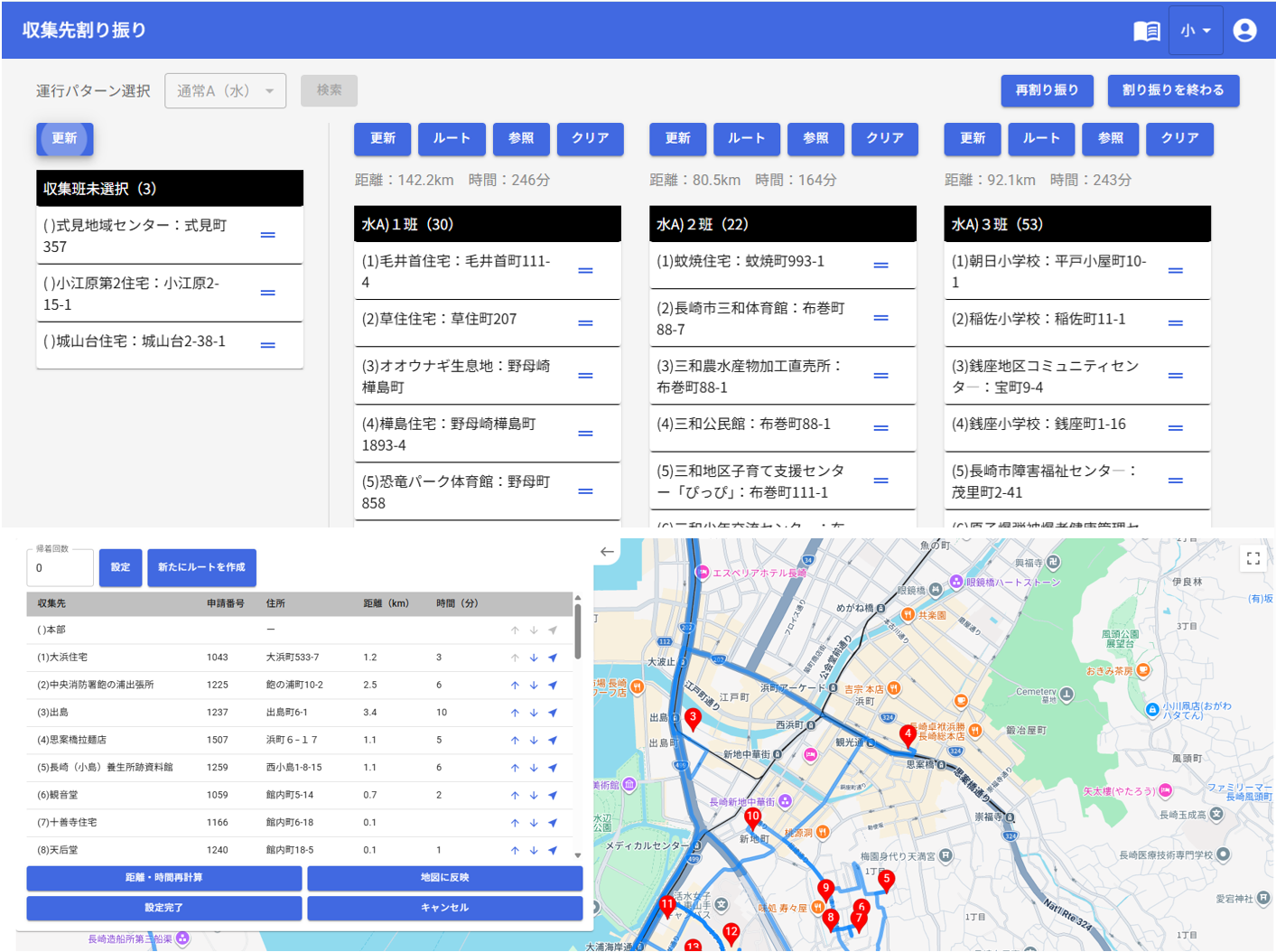Click the handle icon beside 銭座小学校
The image size is (1276, 952).
coord(1176,428)
